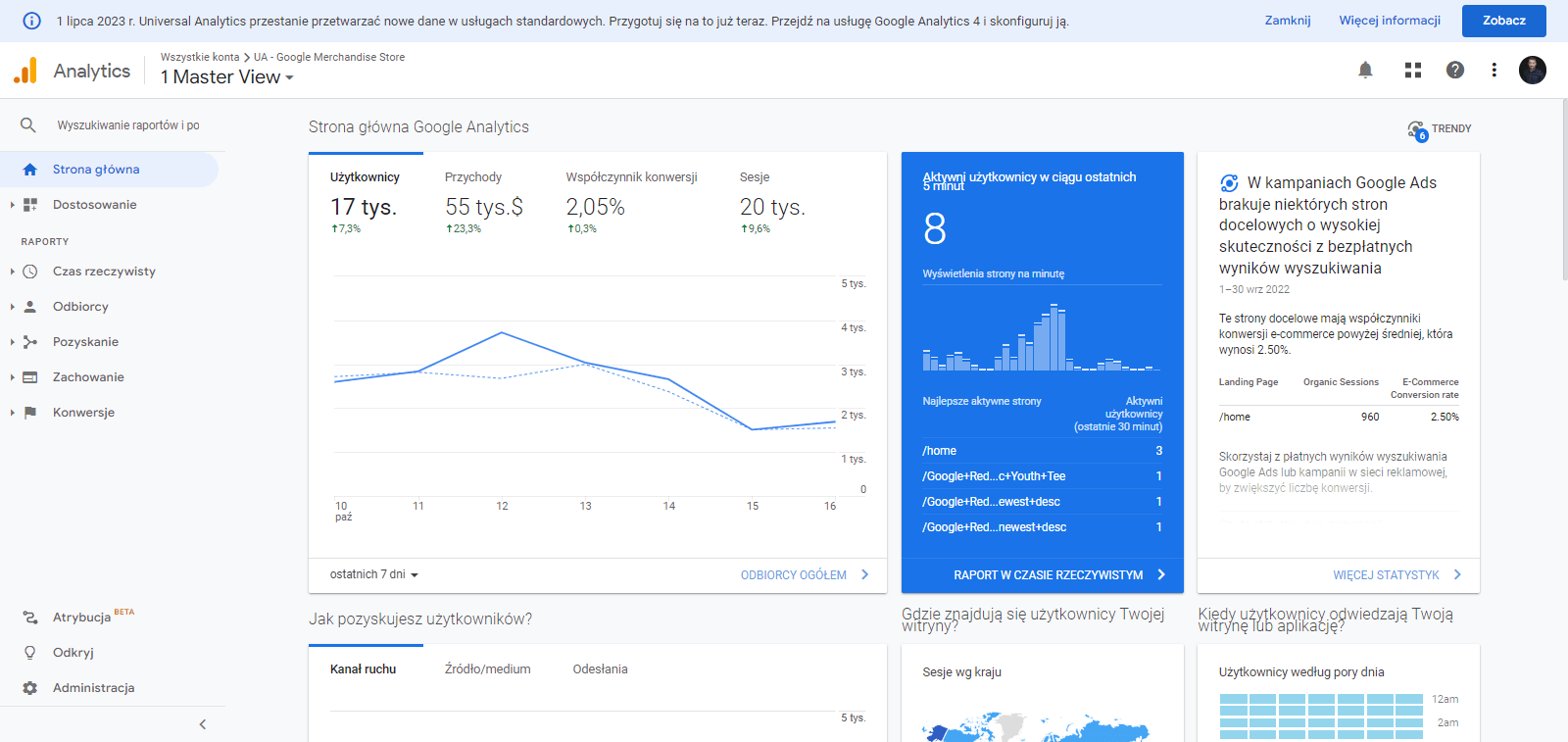This screenshot has width=1568, height=742.
Task: Open Odkryj lightbulb icon
Action: [x=30, y=653]
